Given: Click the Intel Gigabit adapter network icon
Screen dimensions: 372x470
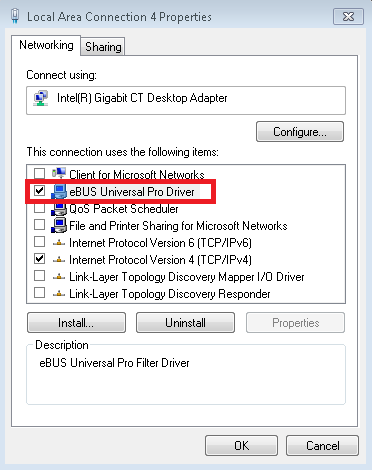Looking at the screenshot, I should 41,98.
